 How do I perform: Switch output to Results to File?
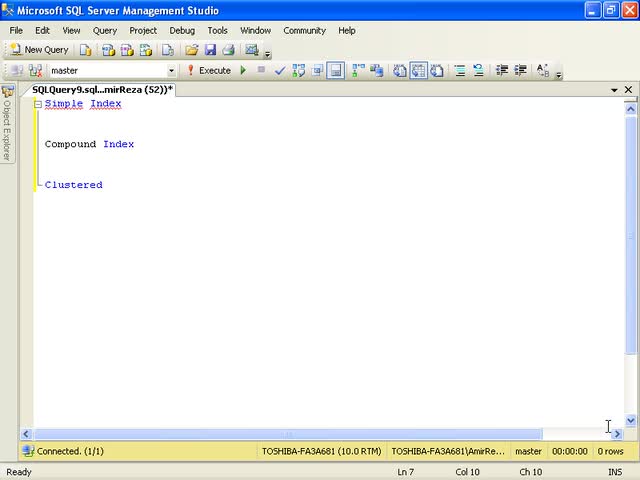[x=437, y=71]
